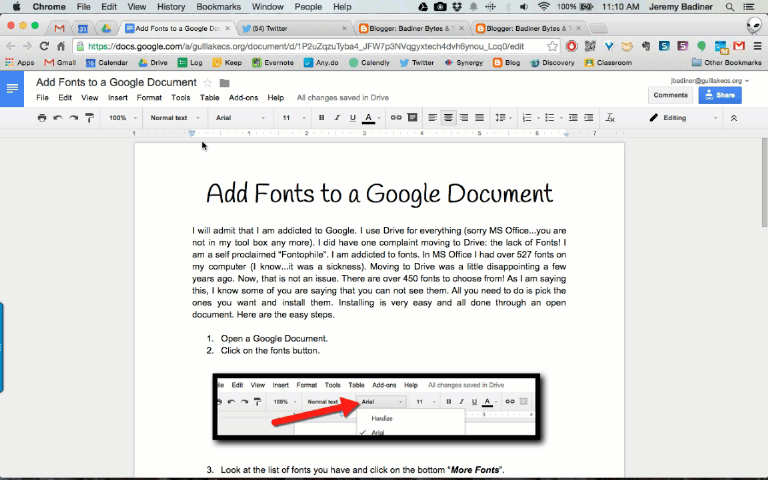Open macOS Notification Center icon
Image resolution: width=768 pixels, height=480 pixels.
(749, 7)
